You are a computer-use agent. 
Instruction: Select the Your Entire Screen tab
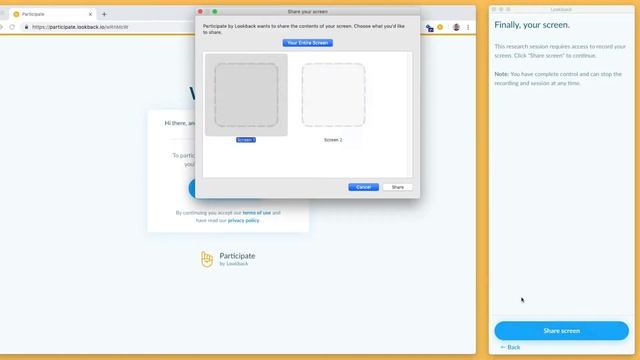pos(308,43)
